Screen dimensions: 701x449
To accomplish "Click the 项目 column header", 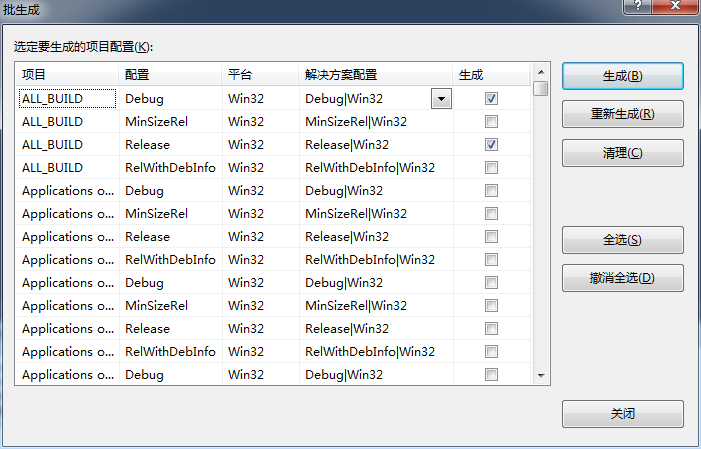I will [68, 74].
